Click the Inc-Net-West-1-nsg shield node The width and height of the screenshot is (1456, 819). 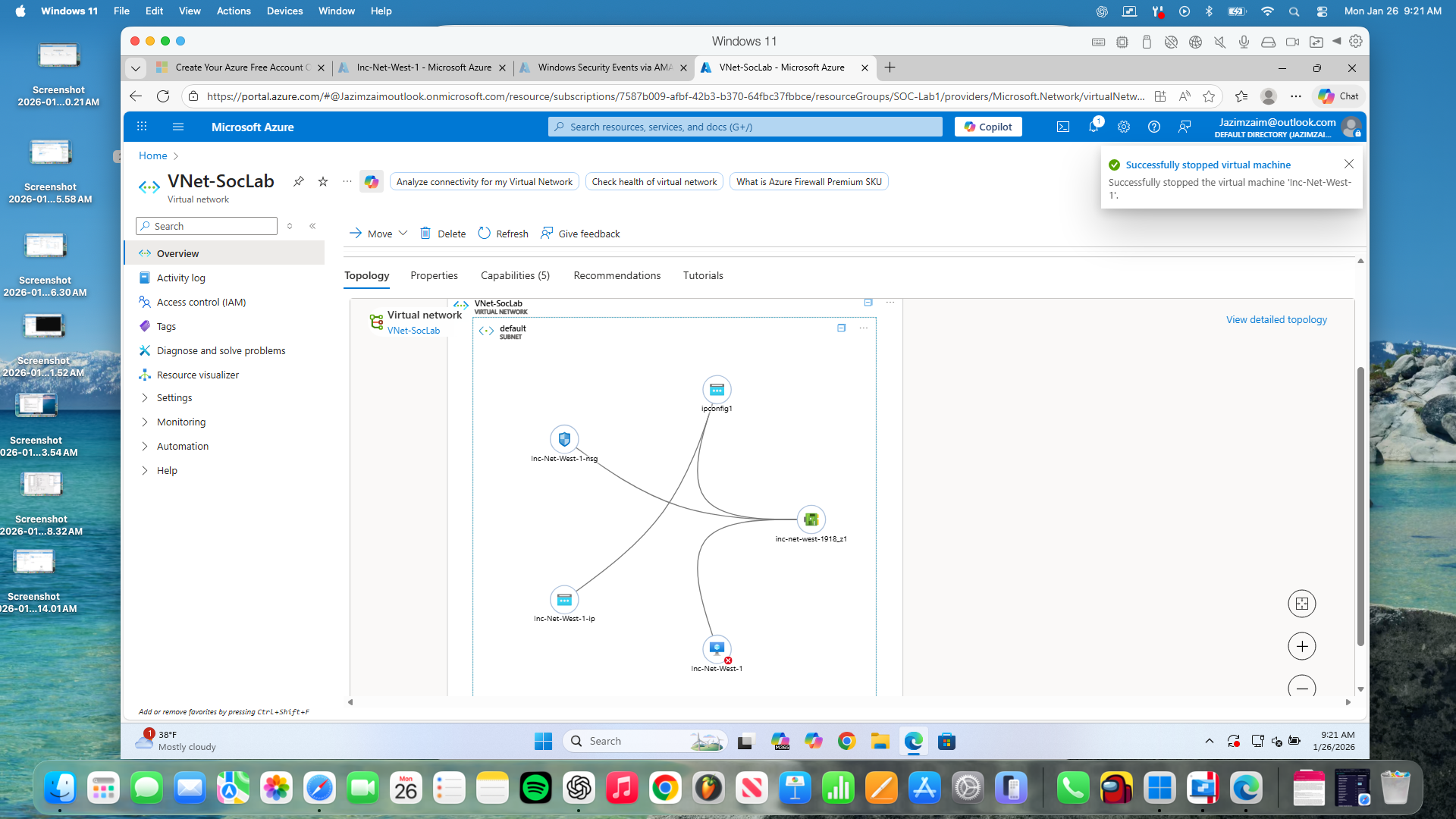point(563,439)
